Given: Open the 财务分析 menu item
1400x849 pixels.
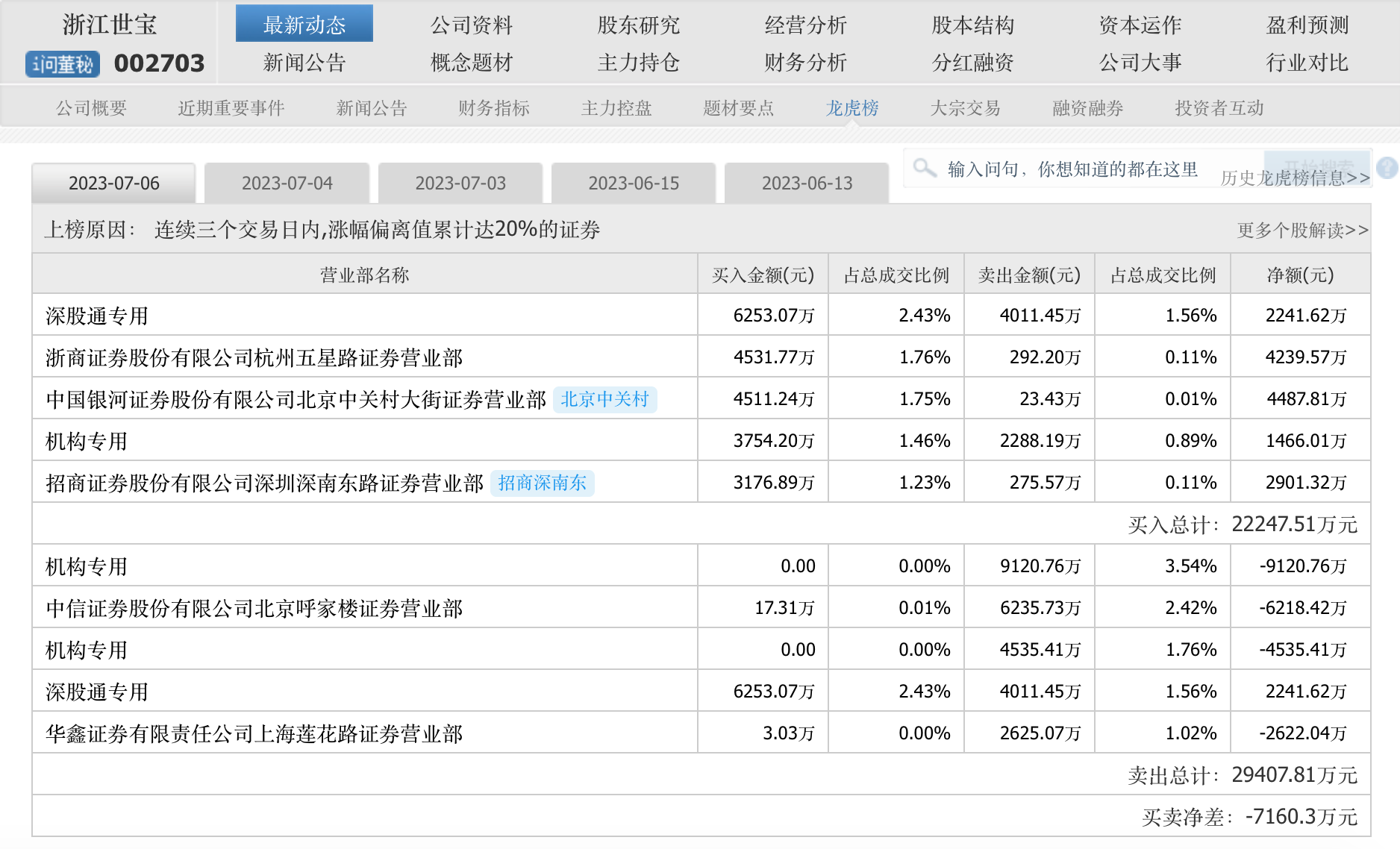Looking at the screenshot, I should (805, 63).
